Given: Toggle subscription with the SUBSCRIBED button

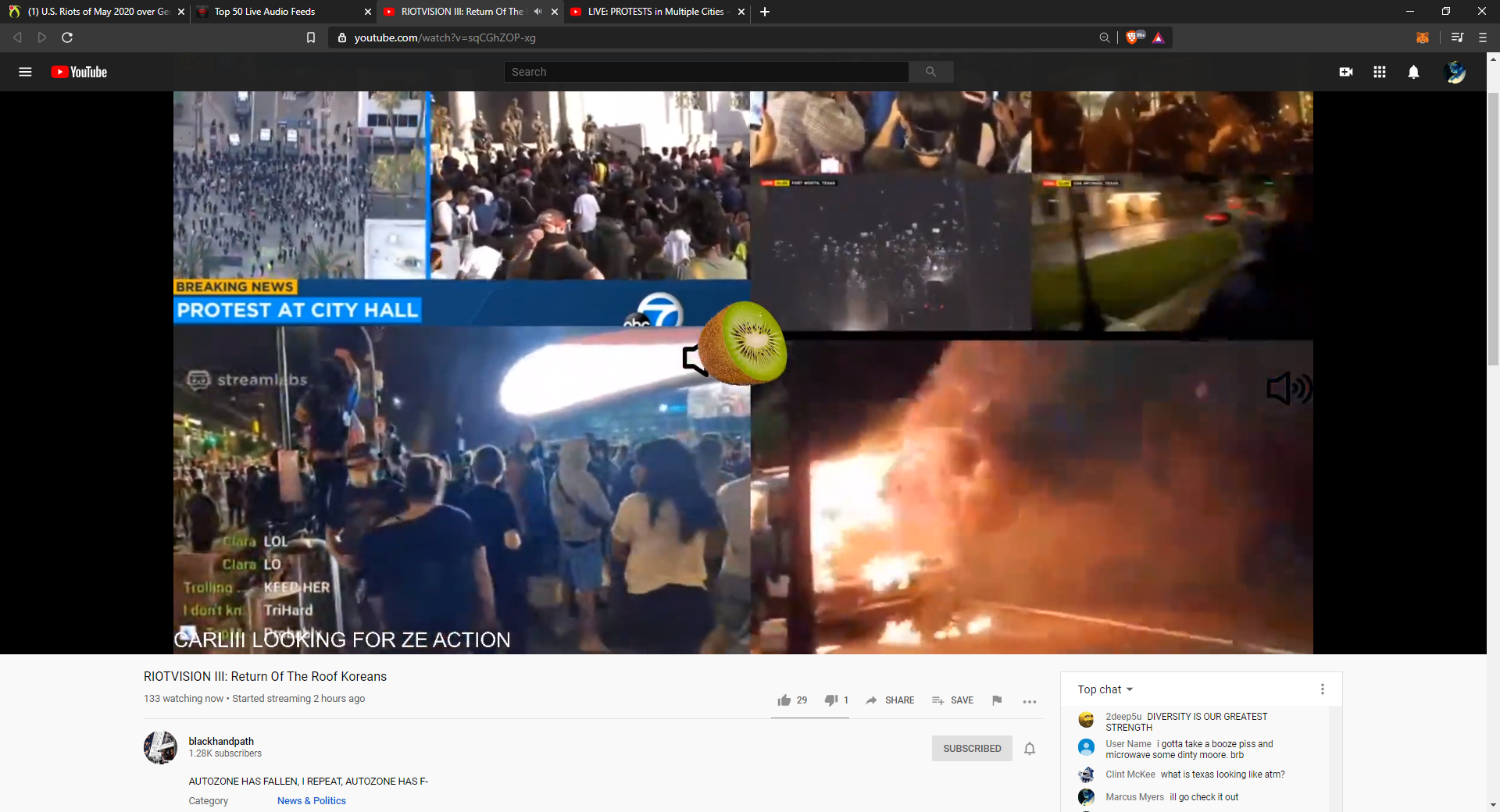Looking at the screenshot, I should tap(972, 748).
